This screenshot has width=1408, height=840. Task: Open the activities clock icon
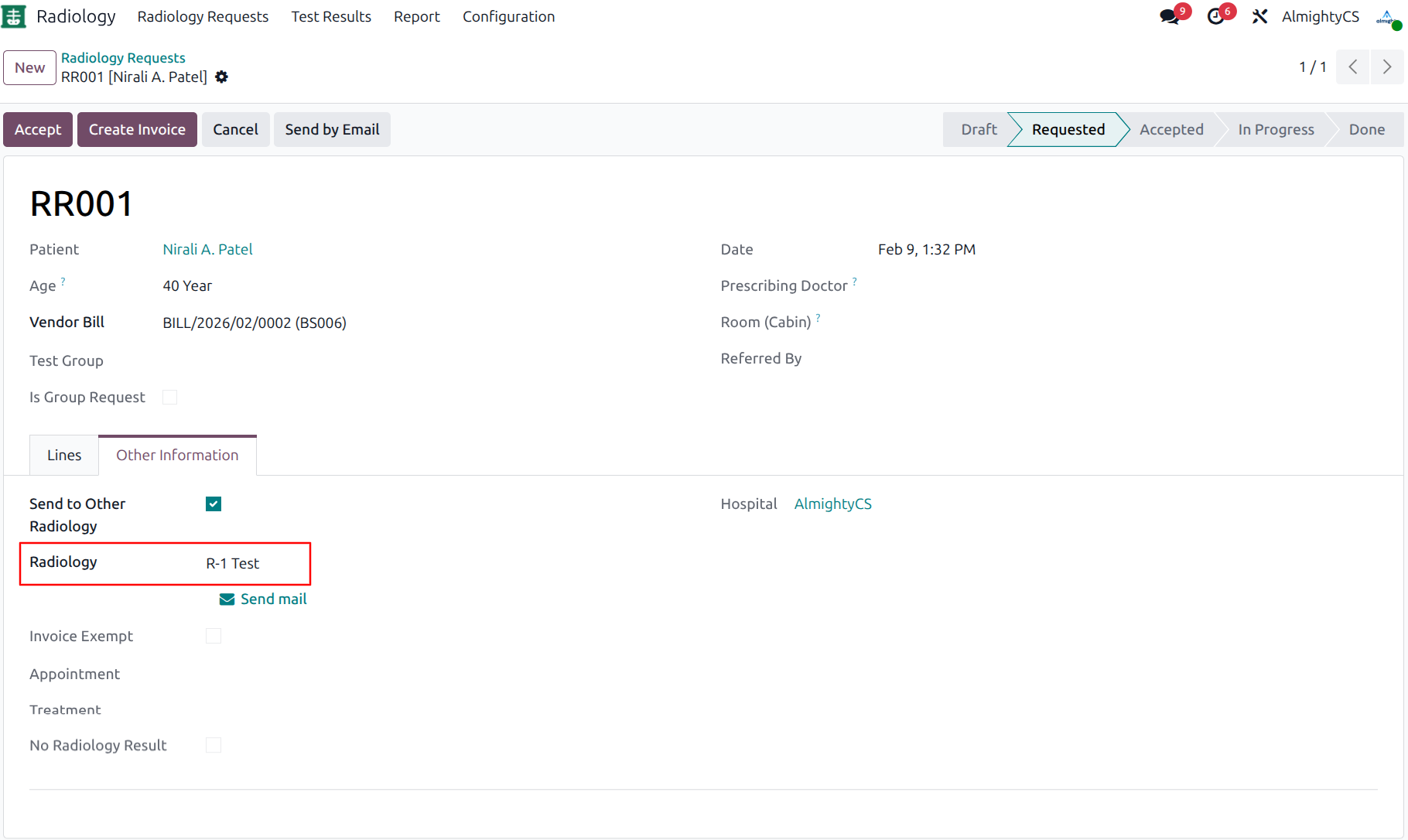pos(1215,16)
